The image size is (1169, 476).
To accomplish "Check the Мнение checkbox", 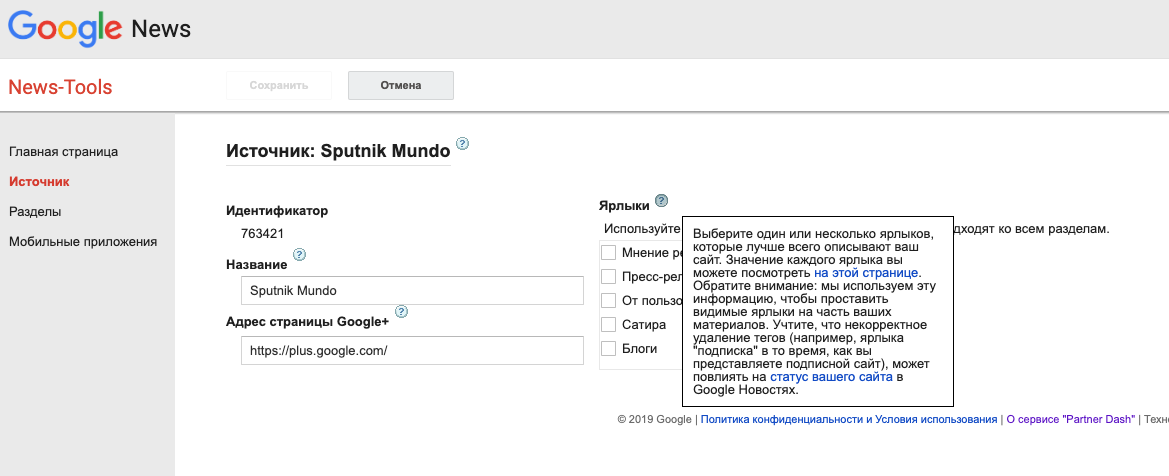I will pos(608,252).
